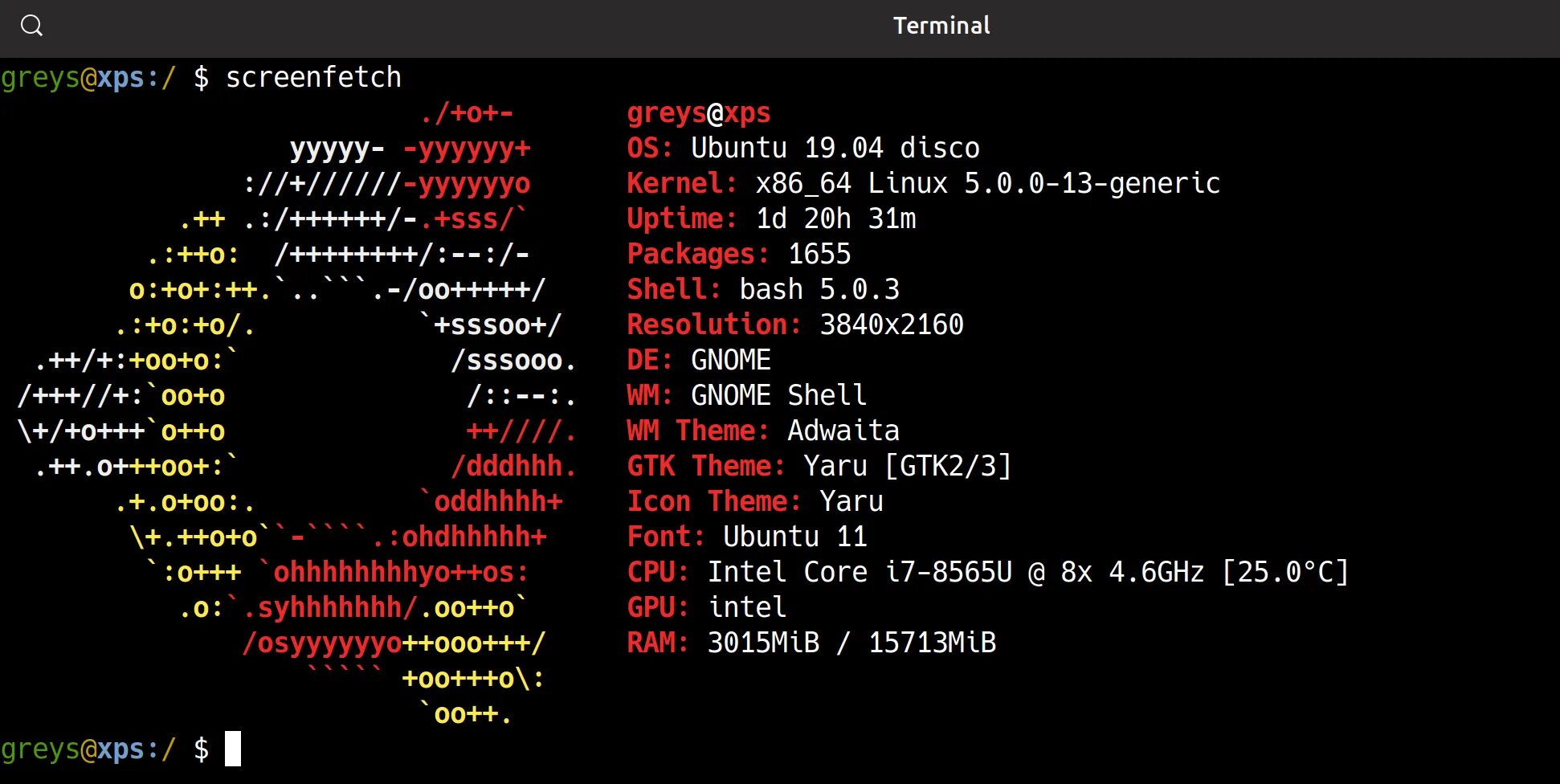Click the ASCII logo line '/dddhhh.'
This screenshot has width=1560, height=784.
pyautogui.click(x=514, y=466)
